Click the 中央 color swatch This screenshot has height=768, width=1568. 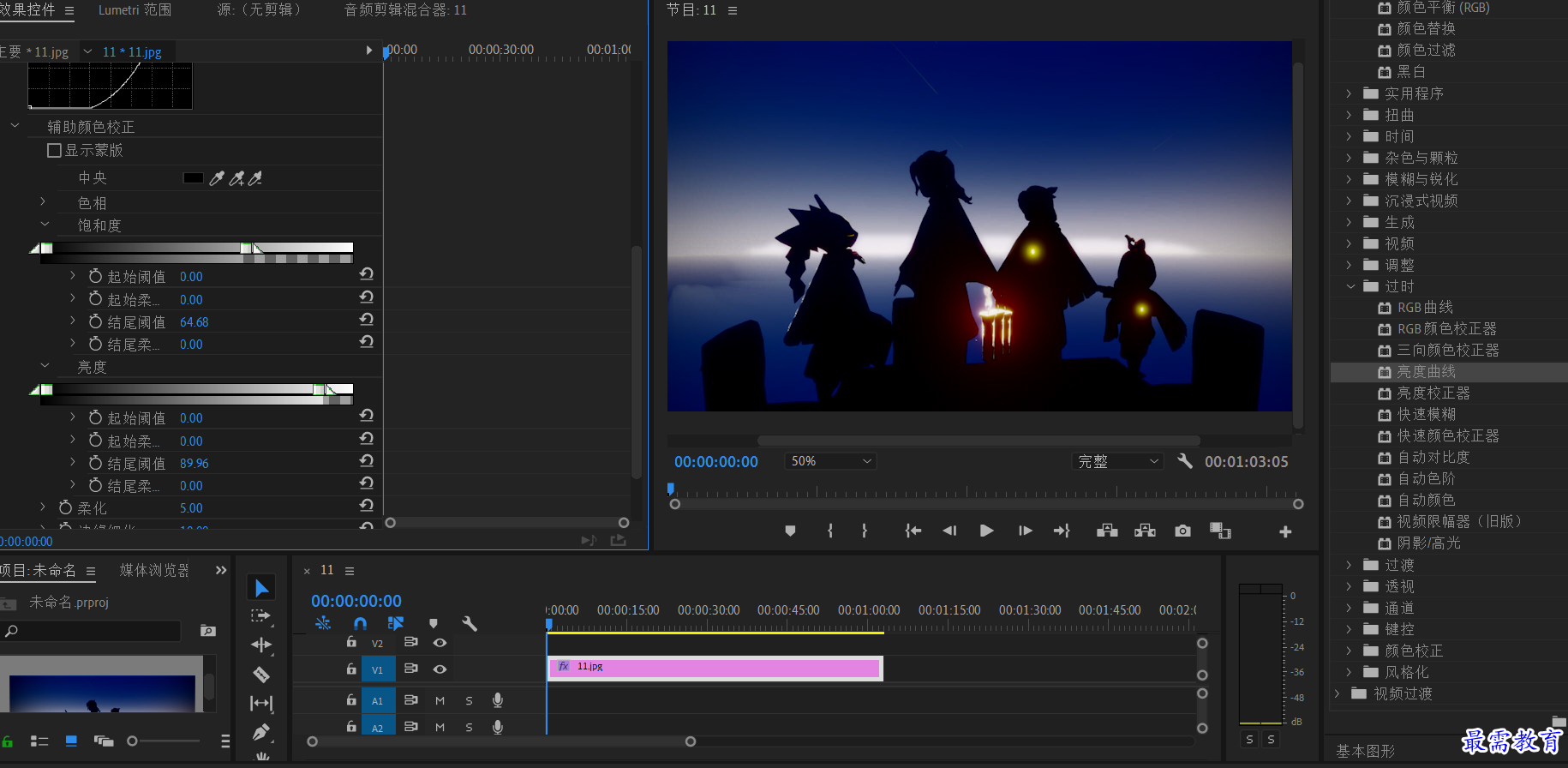pos(193,178)
